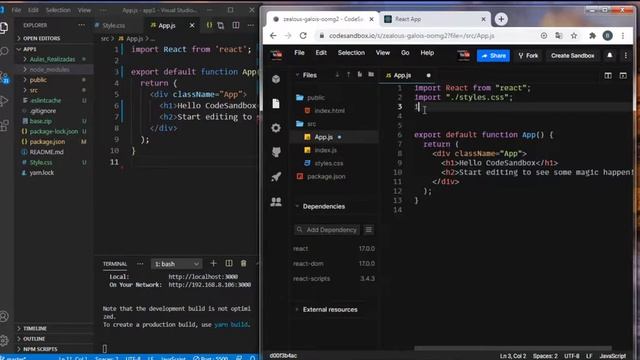Add a new terminal in VS Code
This screenshot has width=640, height=360.
213,264
